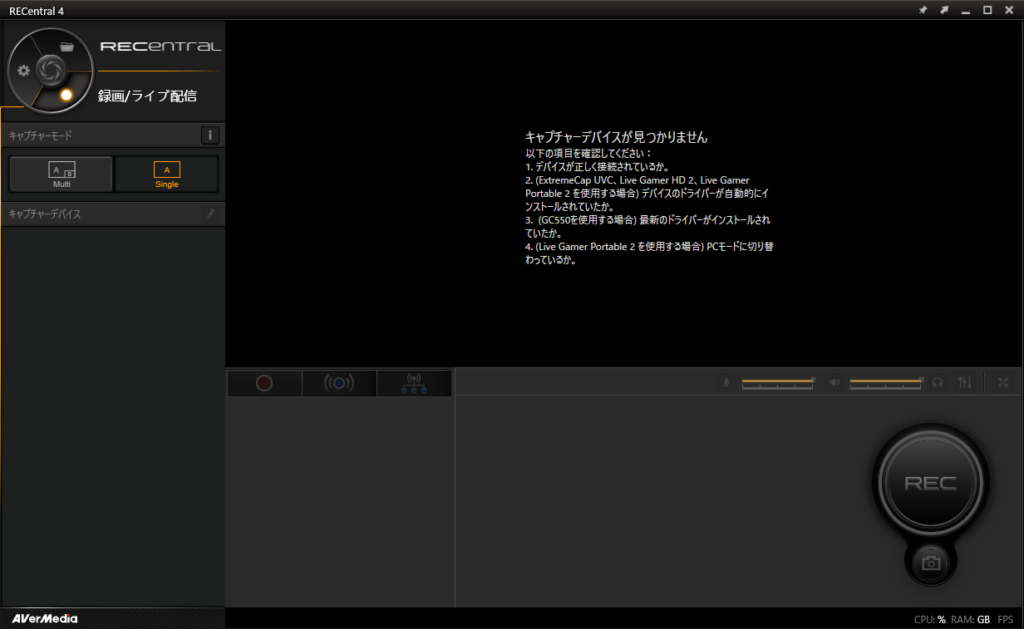Minimize the RECentral 4 window
The height and width of the screenshot is (629, 1024).
click(x=966, y=11)
